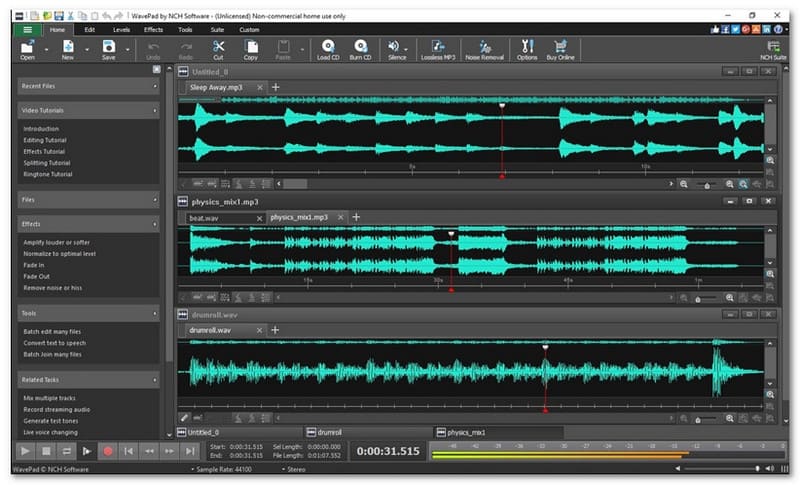Image resolution: width=800 pixels, height=485 pixels.
Task: Open the Editing Tutorial link
Action: tap(45, 140)
